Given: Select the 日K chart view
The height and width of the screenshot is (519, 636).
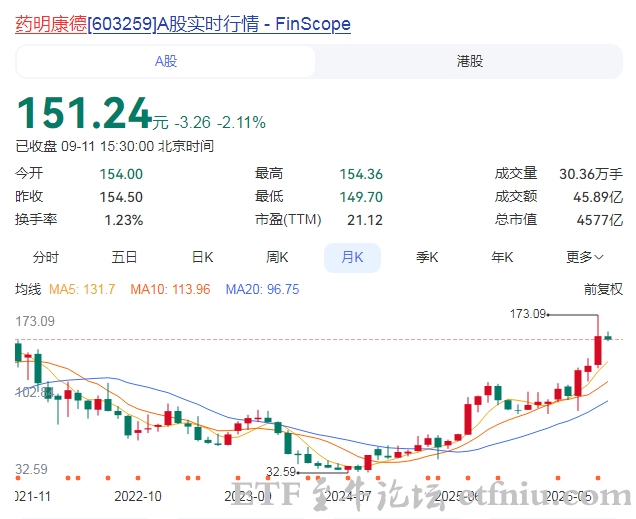Looking at the screenshot, I should (x=202, y=257).
